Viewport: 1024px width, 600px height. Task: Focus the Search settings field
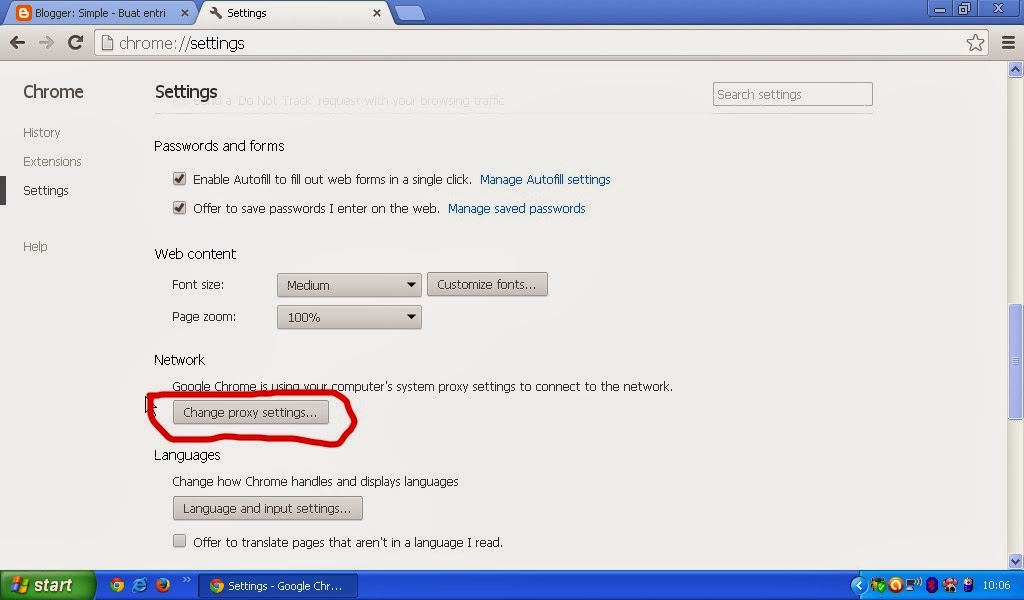[793, 94]
